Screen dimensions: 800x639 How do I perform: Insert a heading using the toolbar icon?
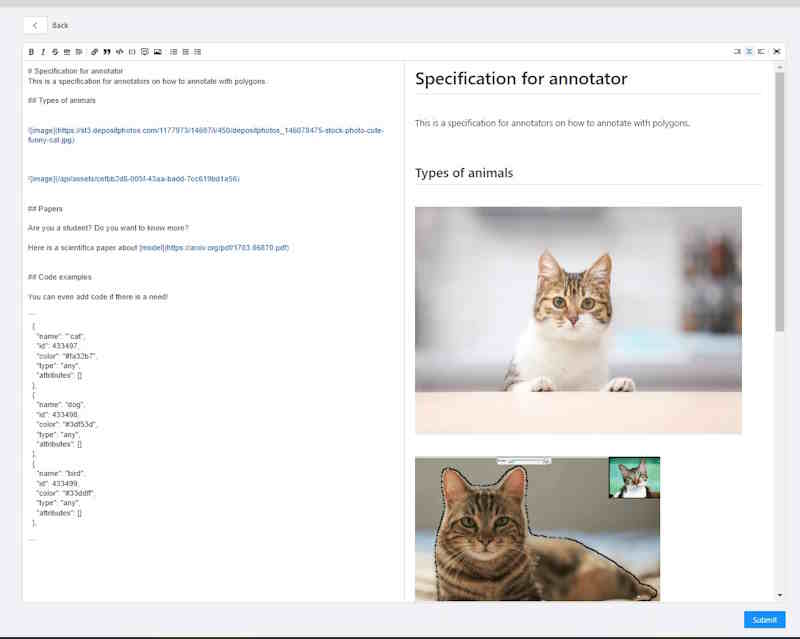tap(66, 51)
